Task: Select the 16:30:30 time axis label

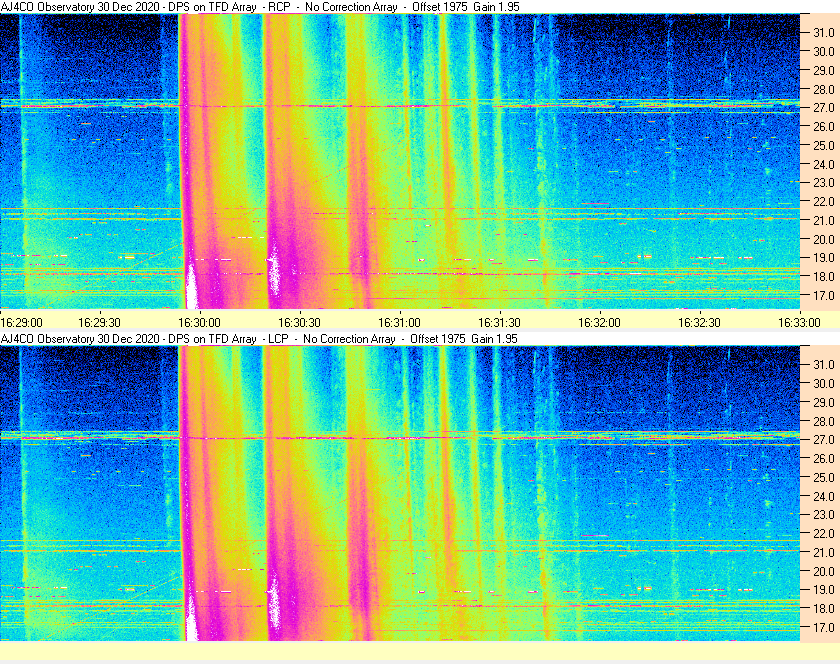Action: (299, 323)
